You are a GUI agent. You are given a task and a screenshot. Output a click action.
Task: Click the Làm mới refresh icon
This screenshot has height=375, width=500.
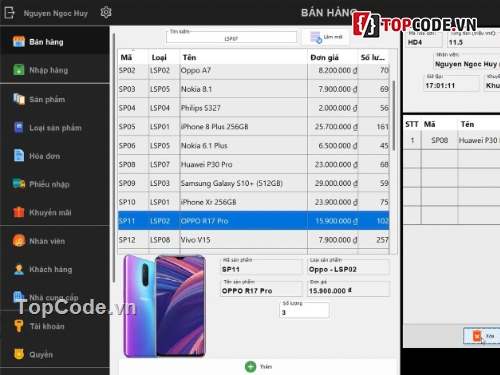click(x=315, y=37)
